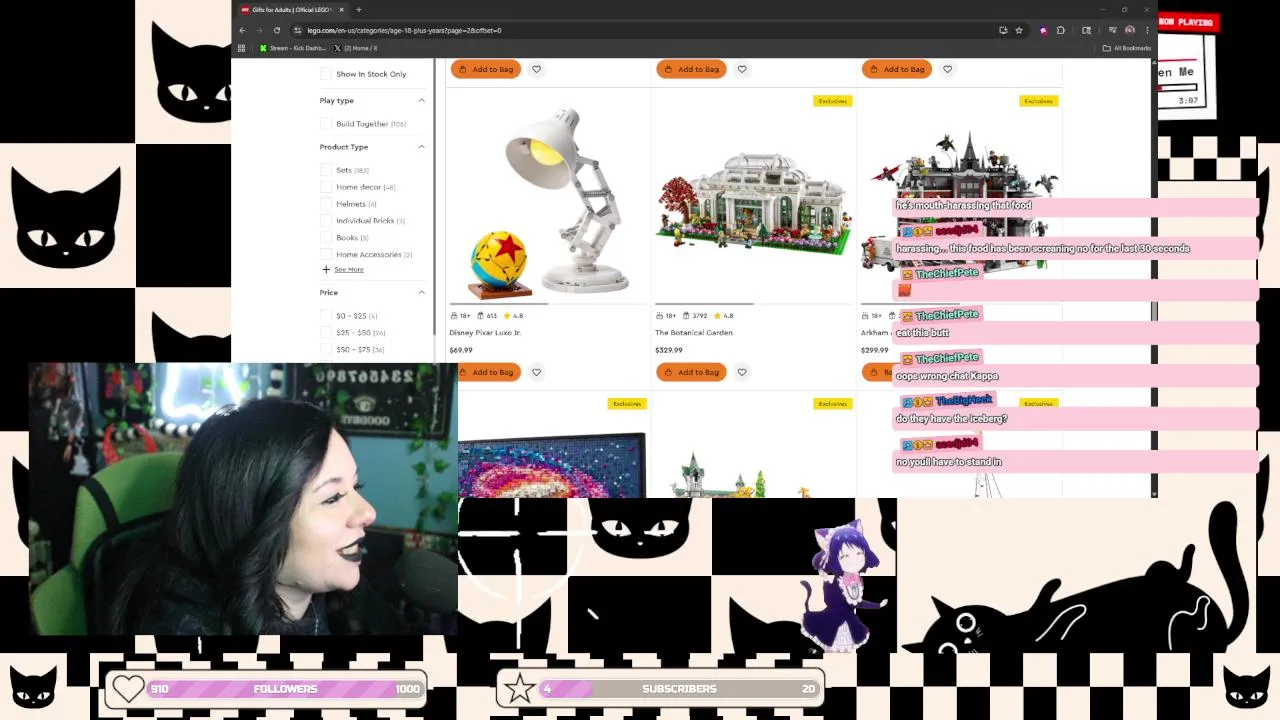
Task: Click the plus icon to open a new tab
Action: pyautogui.click(x=358, y=10)
